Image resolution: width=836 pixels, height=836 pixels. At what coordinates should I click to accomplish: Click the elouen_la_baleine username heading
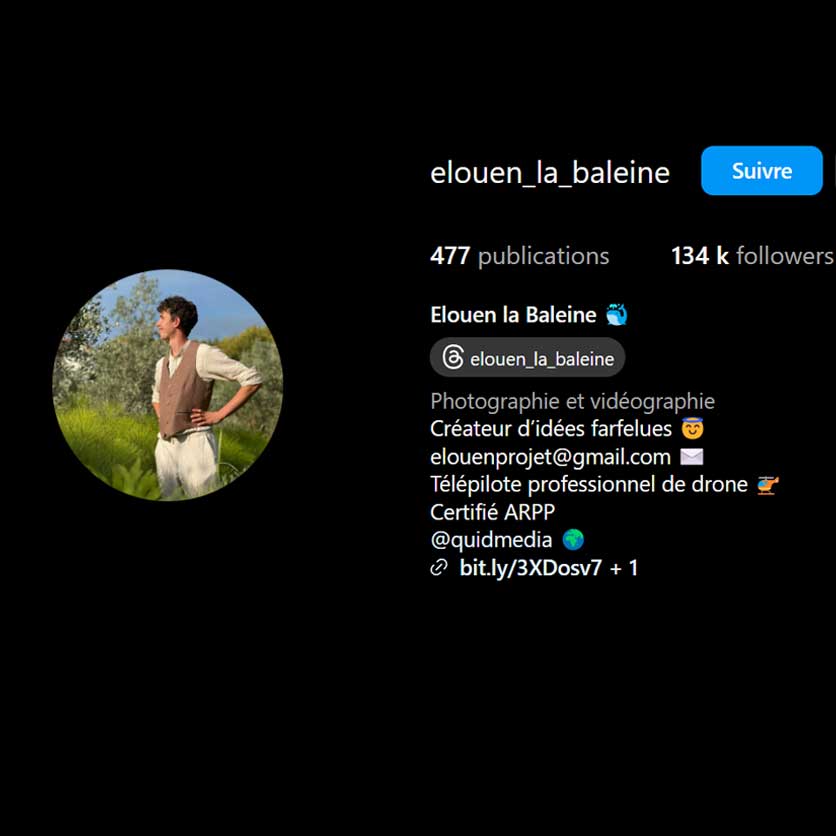pyautogui.click(x=550, y=173)
